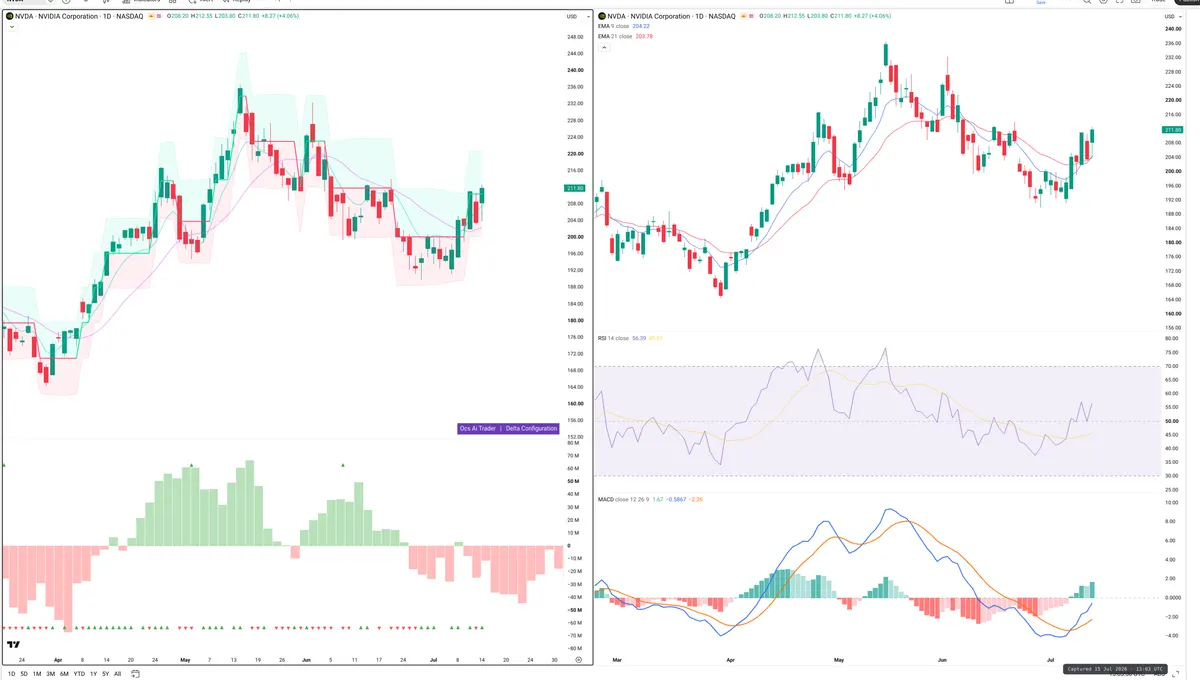Click the 240.00 price level on left axis
This screenshot has height=680, width=1200.
click(x=575, y=70)
